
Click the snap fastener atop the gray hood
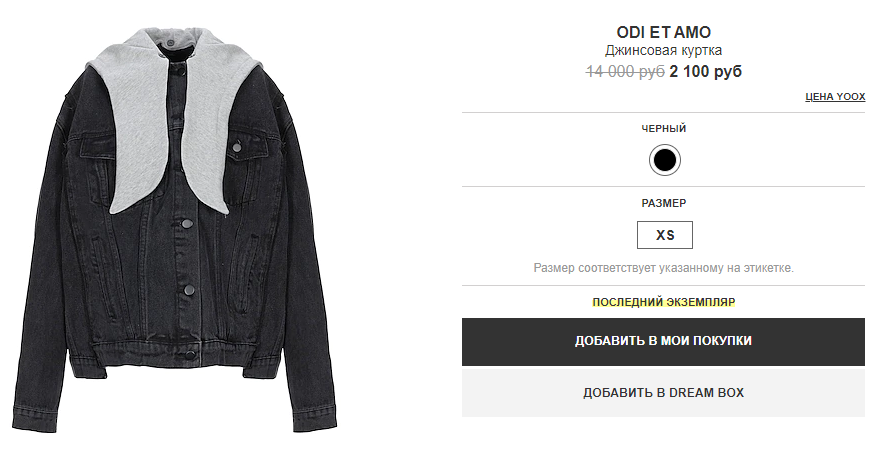pyautogui.click(x=170, y=42)
